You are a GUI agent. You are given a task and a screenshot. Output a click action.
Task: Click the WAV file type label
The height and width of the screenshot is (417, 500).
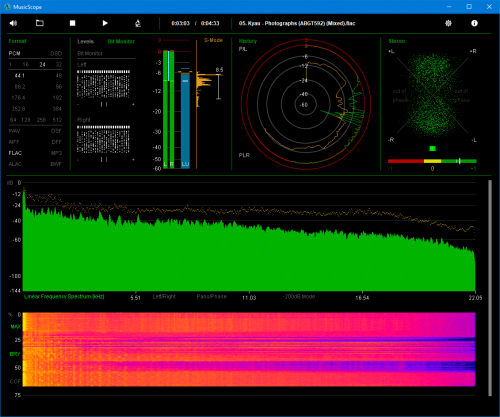(x=14, y=131)
